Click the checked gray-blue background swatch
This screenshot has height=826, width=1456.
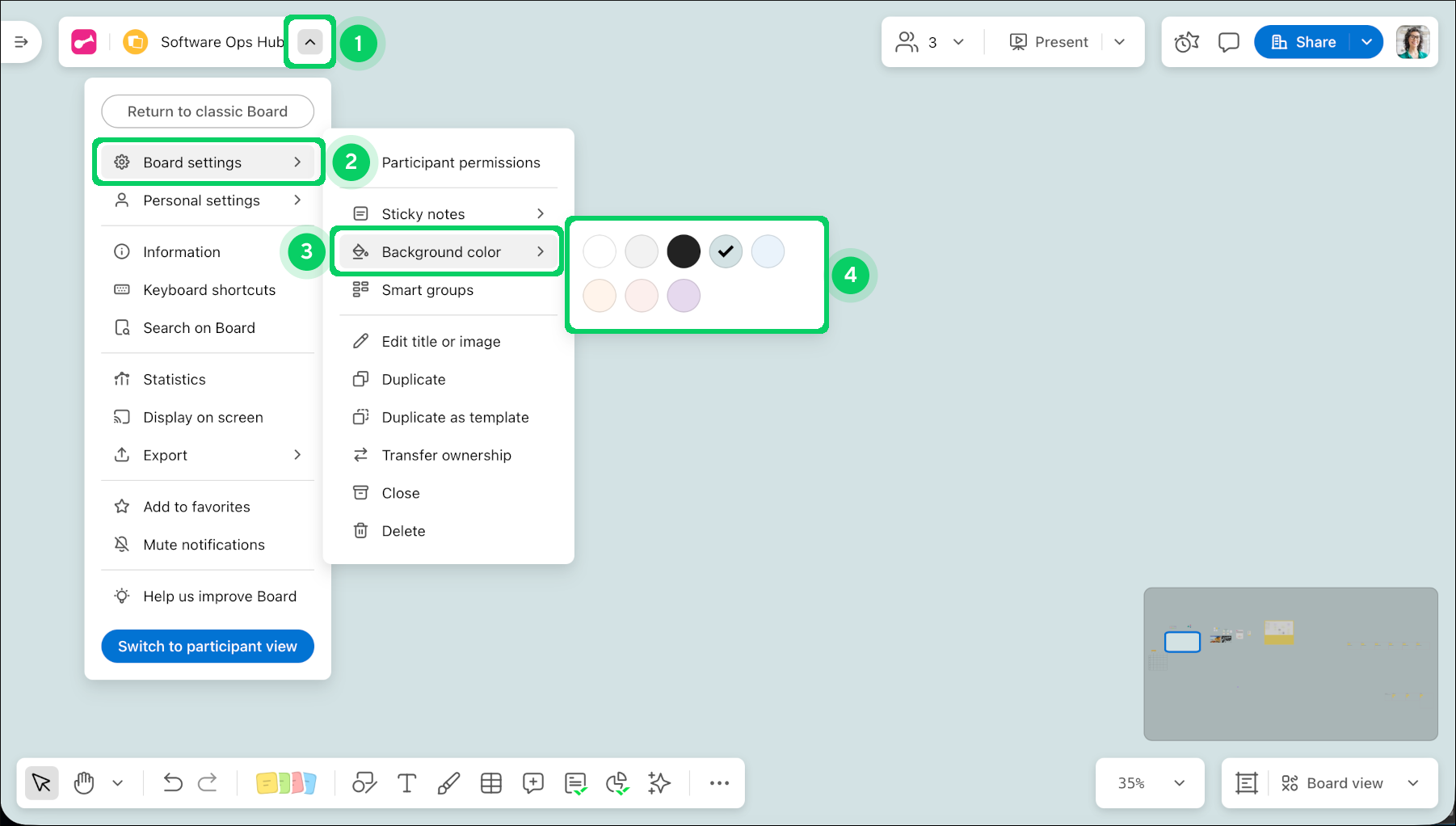tap(726, 251)
